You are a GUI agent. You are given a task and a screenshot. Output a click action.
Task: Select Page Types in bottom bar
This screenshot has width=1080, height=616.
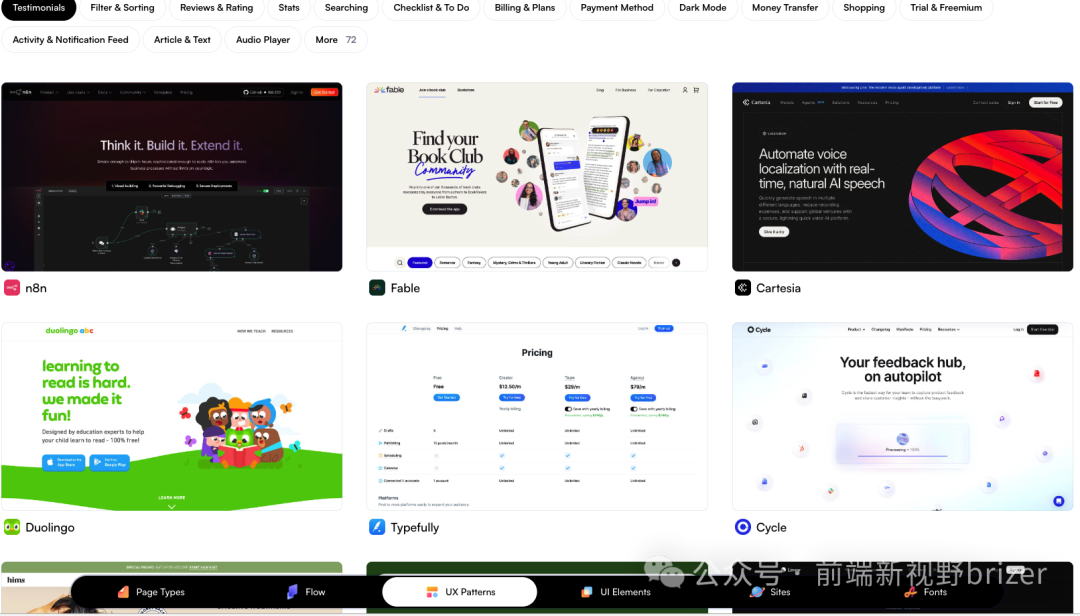(x=151, y=592)
